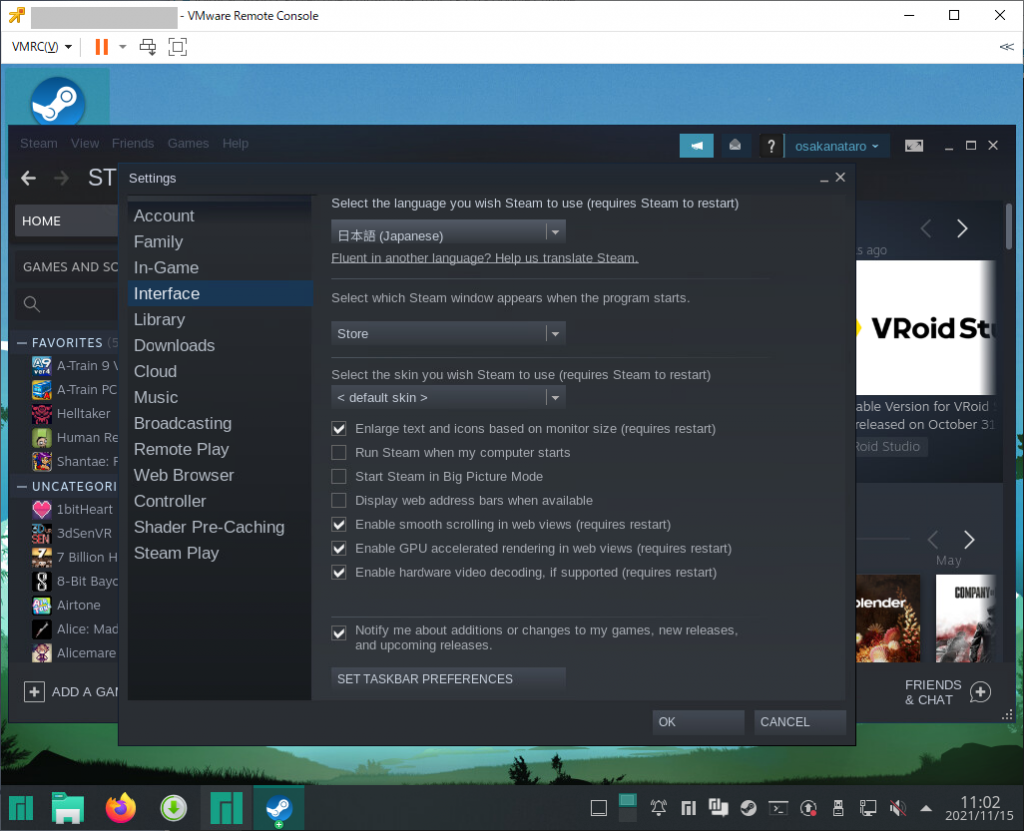Open the file manager from taskbar

[x=68, y=808]
